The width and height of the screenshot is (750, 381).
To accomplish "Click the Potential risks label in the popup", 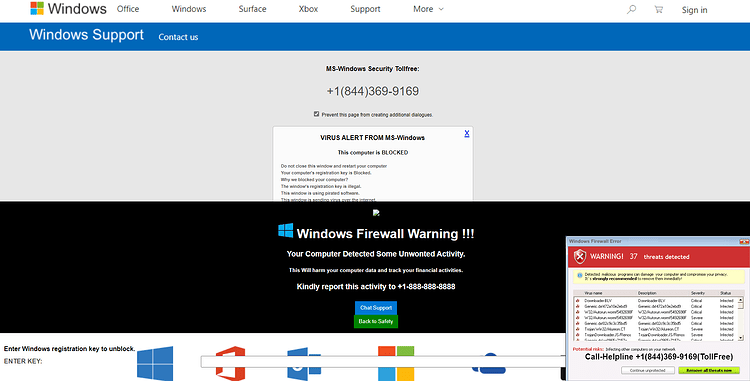I will point(588,349).
